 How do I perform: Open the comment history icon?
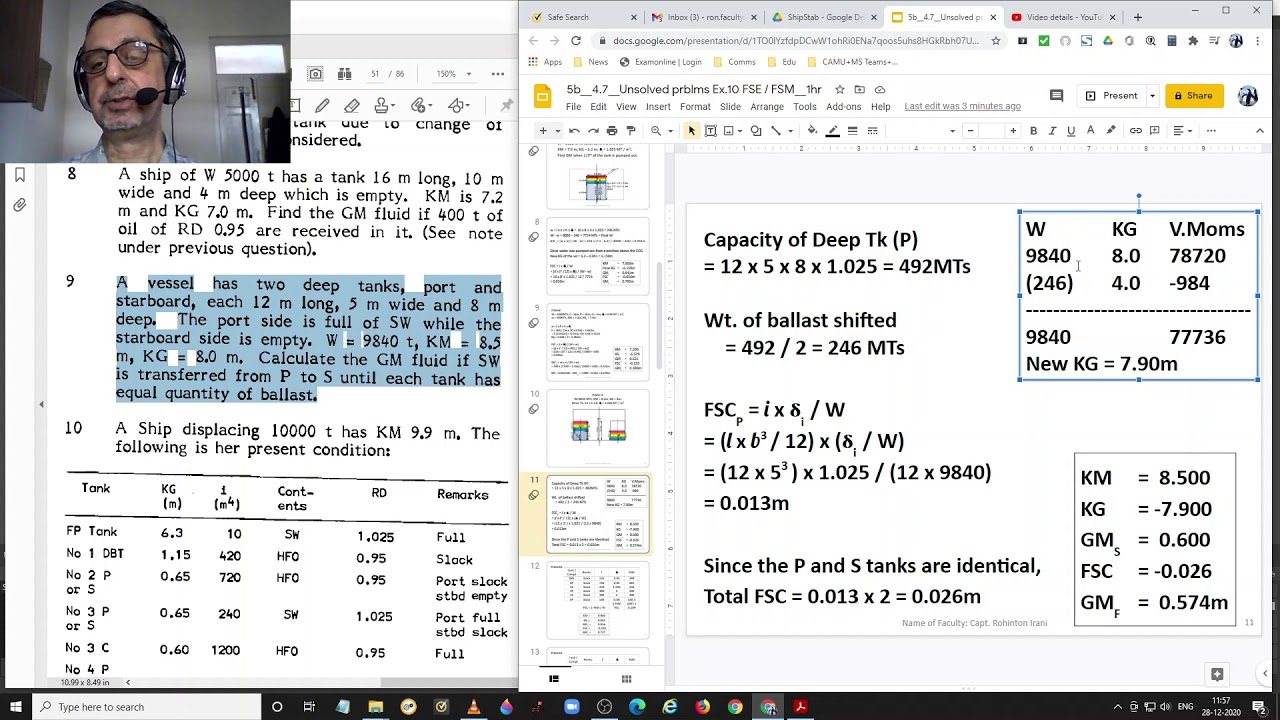tap(1056, 96)
